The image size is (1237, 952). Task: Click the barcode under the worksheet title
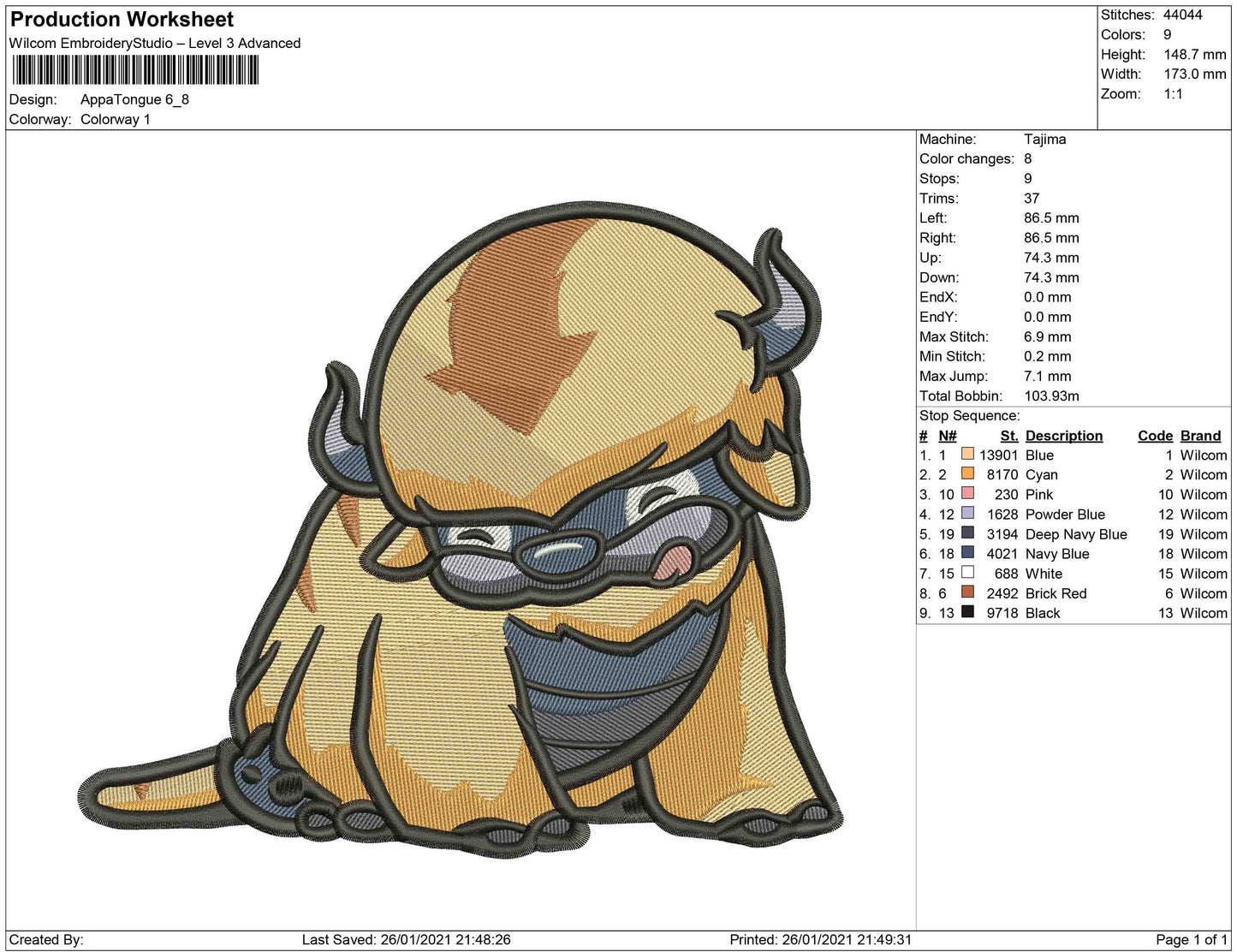(x=134, y=70)
